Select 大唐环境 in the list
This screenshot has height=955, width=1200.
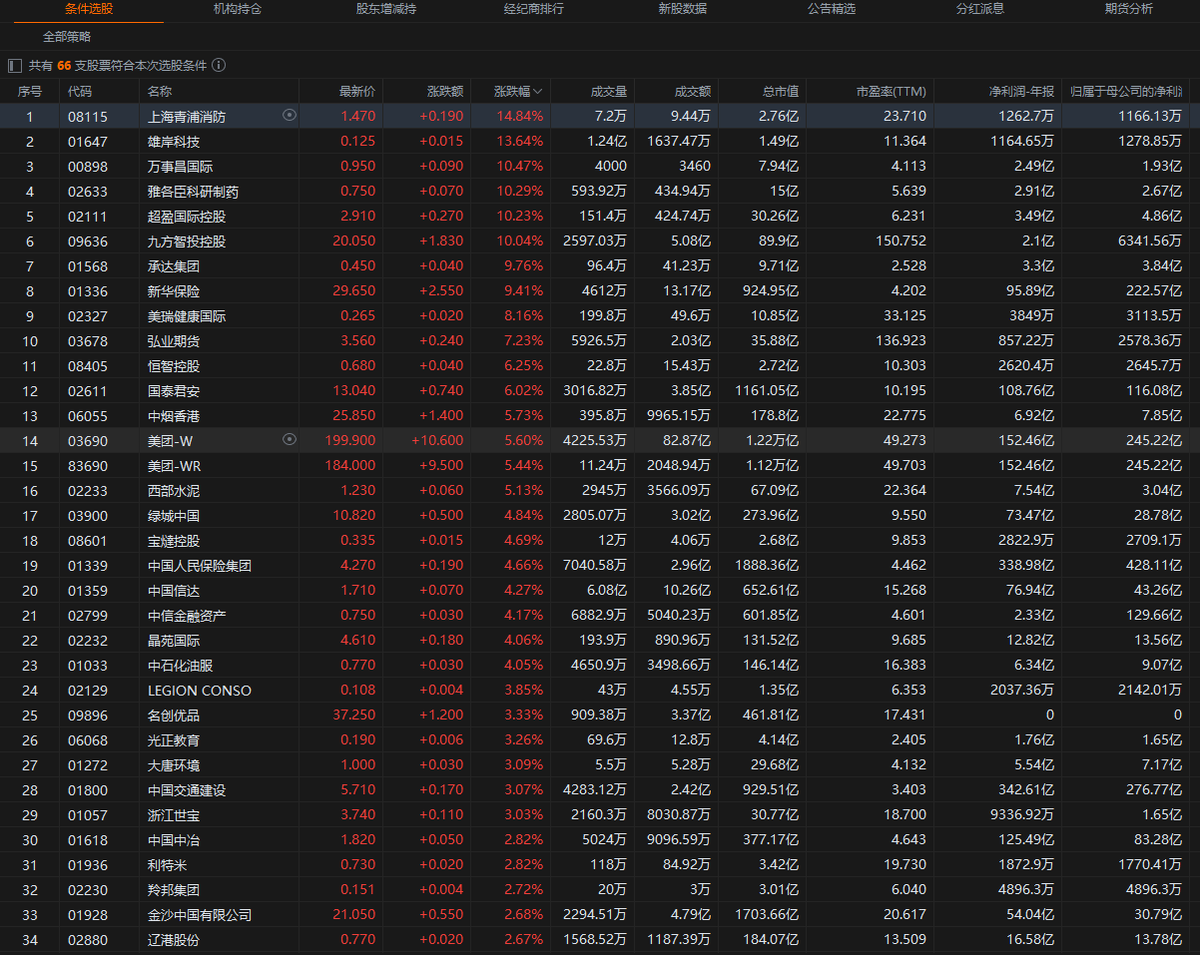tap(173, 765)
